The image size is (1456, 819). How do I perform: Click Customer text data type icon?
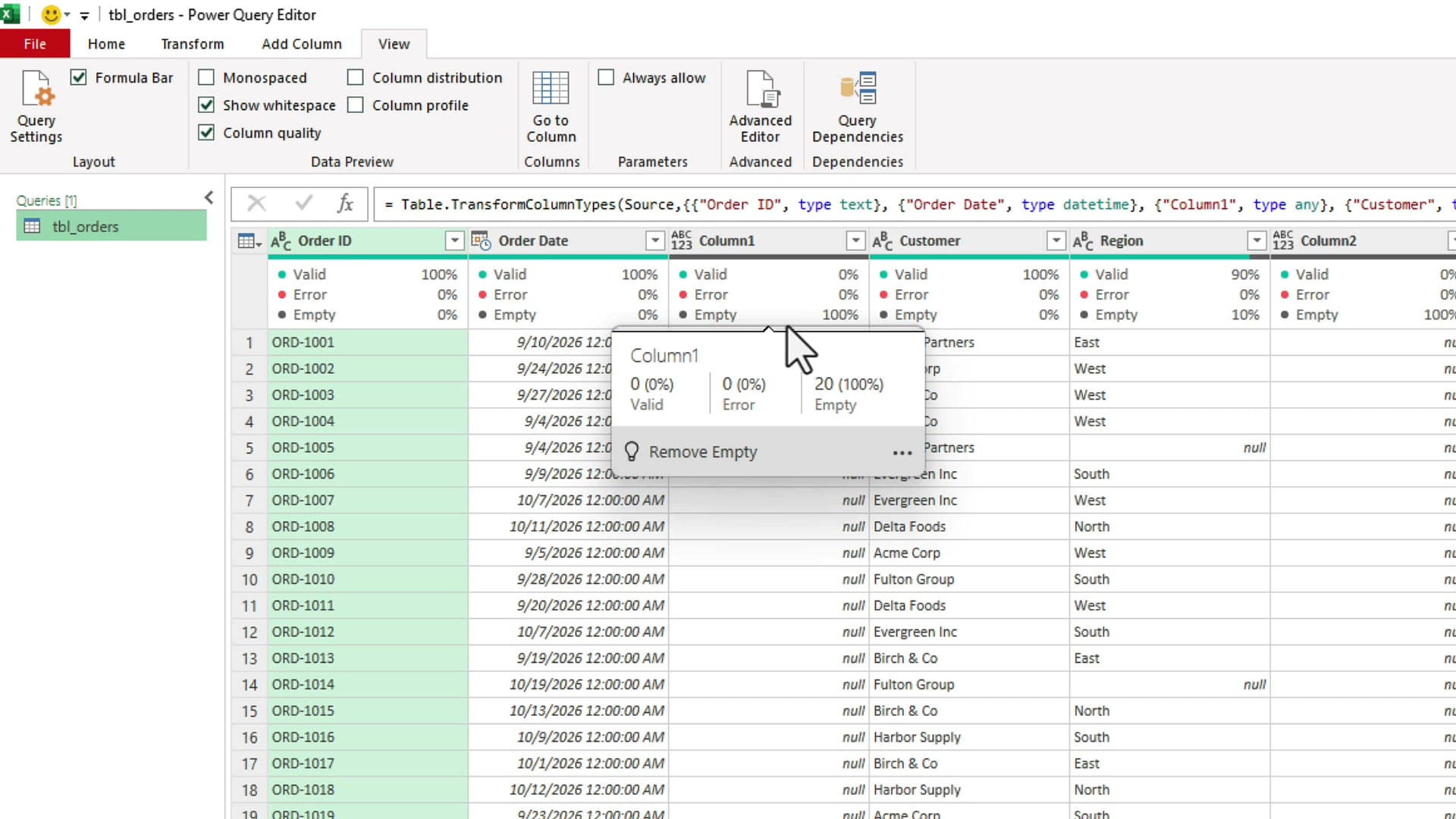coord(882,241)
